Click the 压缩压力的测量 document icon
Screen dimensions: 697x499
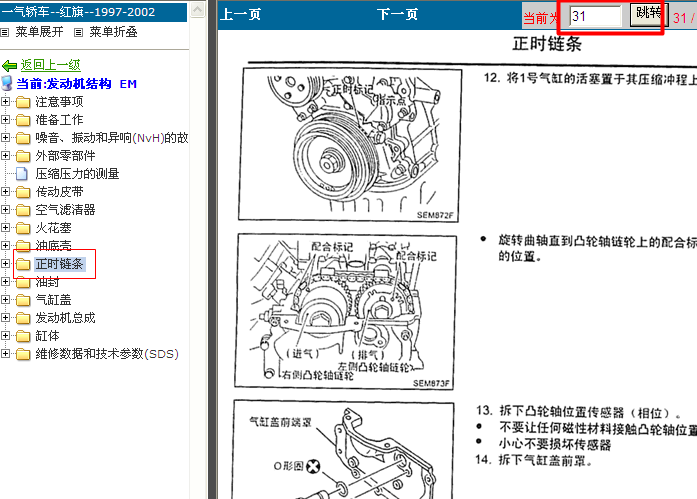click(22, 174)
